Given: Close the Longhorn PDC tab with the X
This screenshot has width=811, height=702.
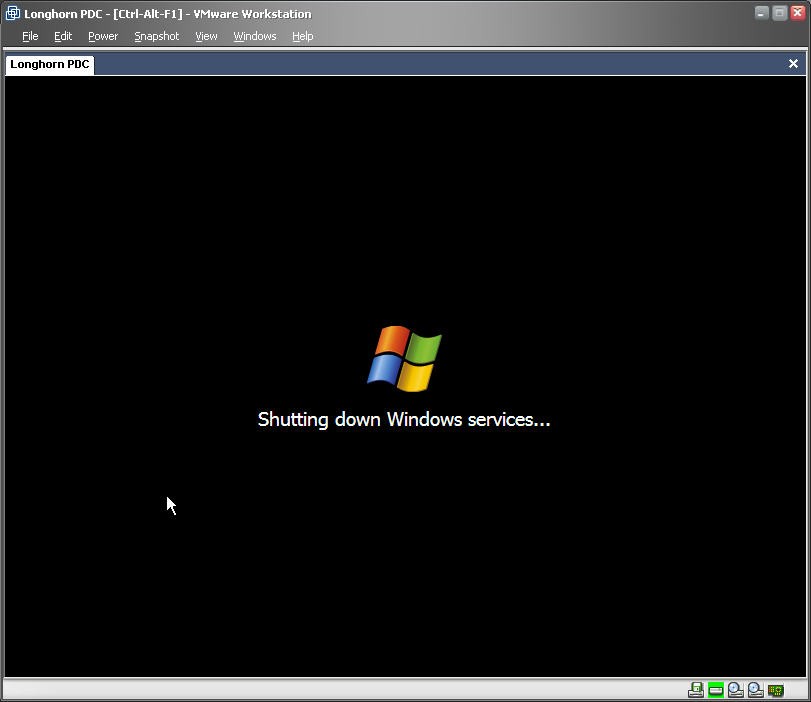Looking at the screenshot, I should (x=793, y=64).
